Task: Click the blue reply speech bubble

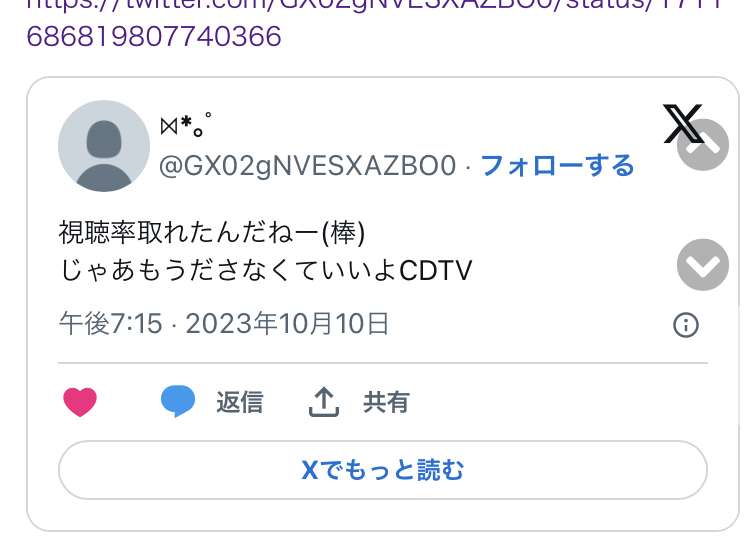Action: (178, 401)
